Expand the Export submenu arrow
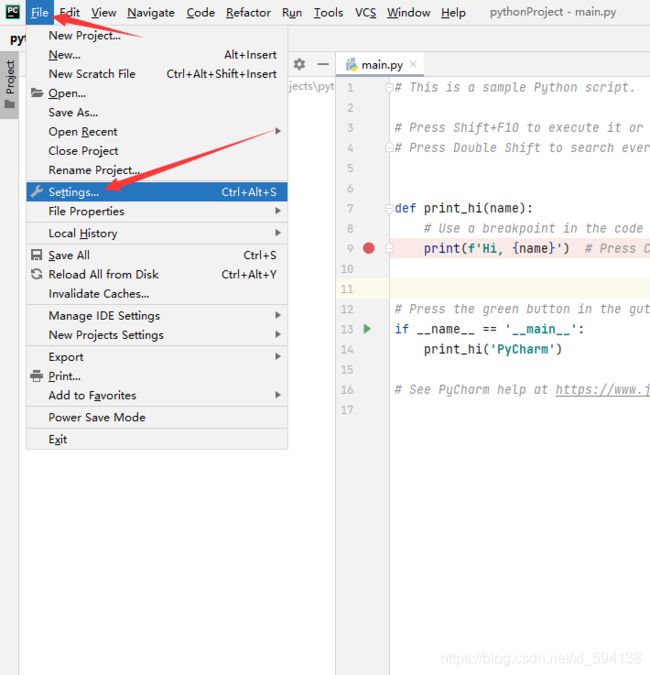The width and height of the screenshot is (650, 675). point(278,356)
